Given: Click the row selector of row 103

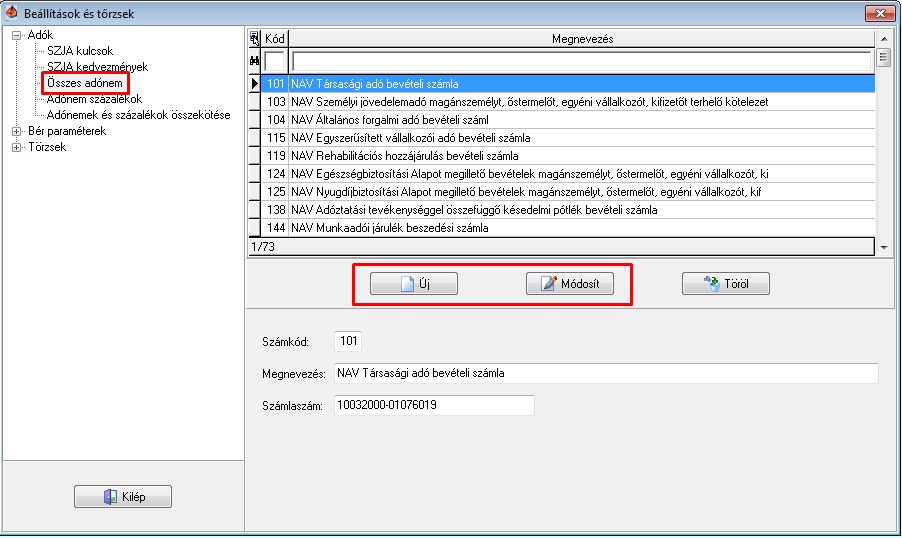Looking at the screenshot, I should pos(254,102).
